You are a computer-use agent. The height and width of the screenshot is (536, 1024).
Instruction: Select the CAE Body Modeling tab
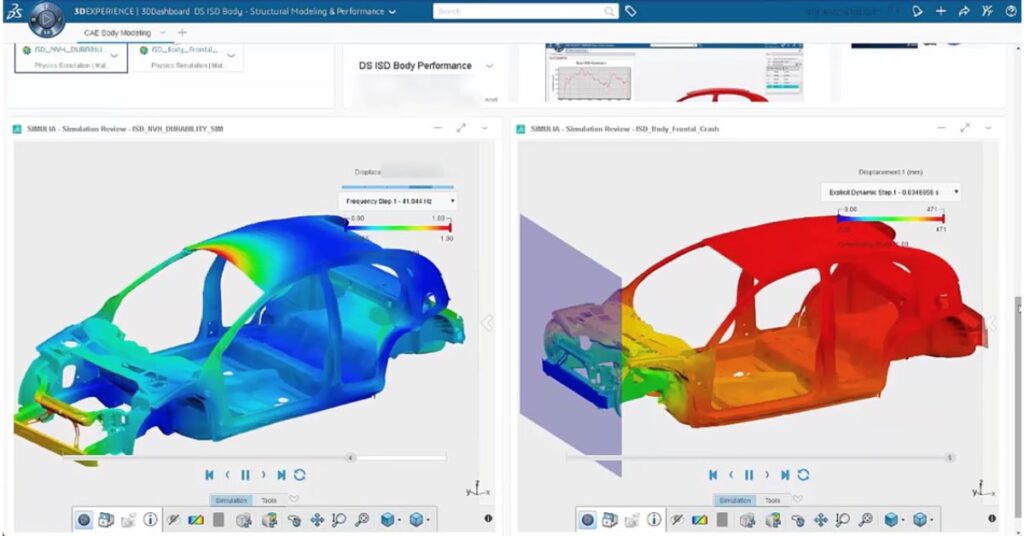(x=118, y=33)
